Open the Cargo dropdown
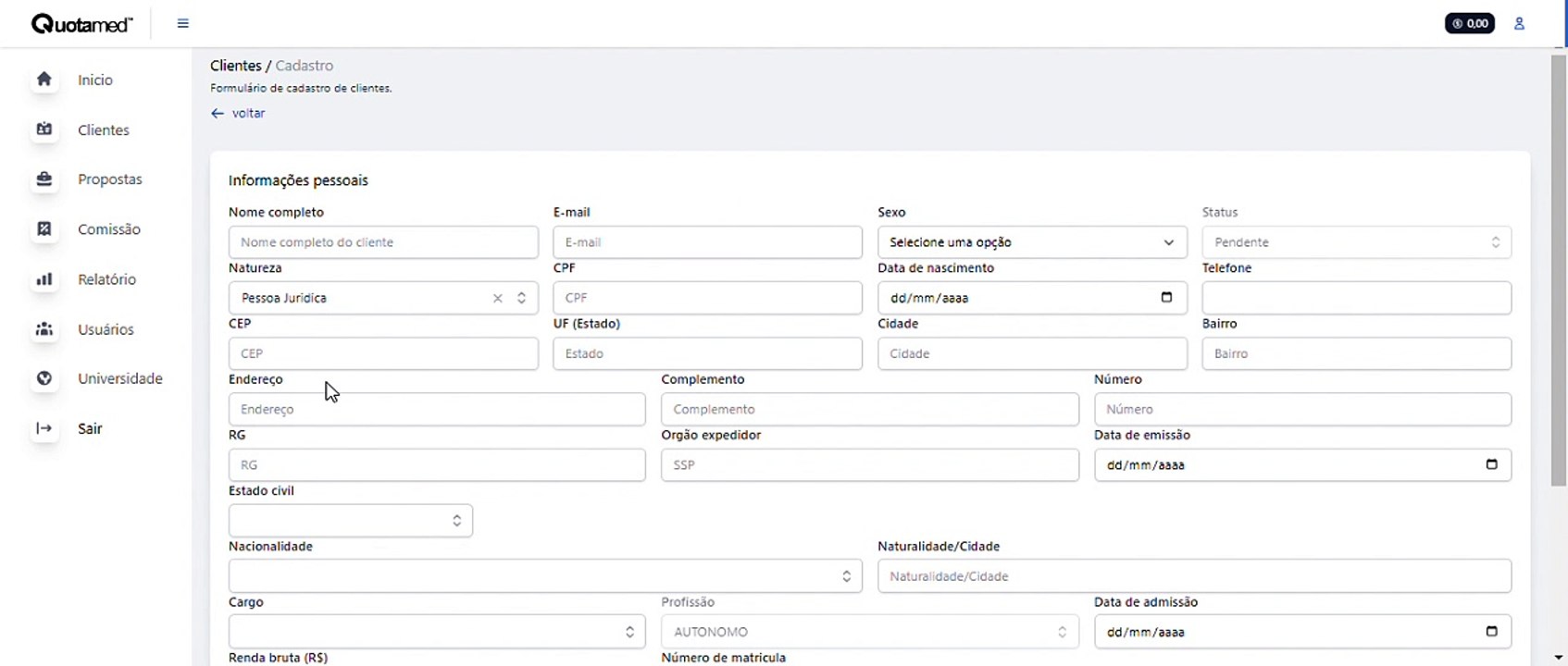Screen dimensions: 1568x666 tap(436, 632)
